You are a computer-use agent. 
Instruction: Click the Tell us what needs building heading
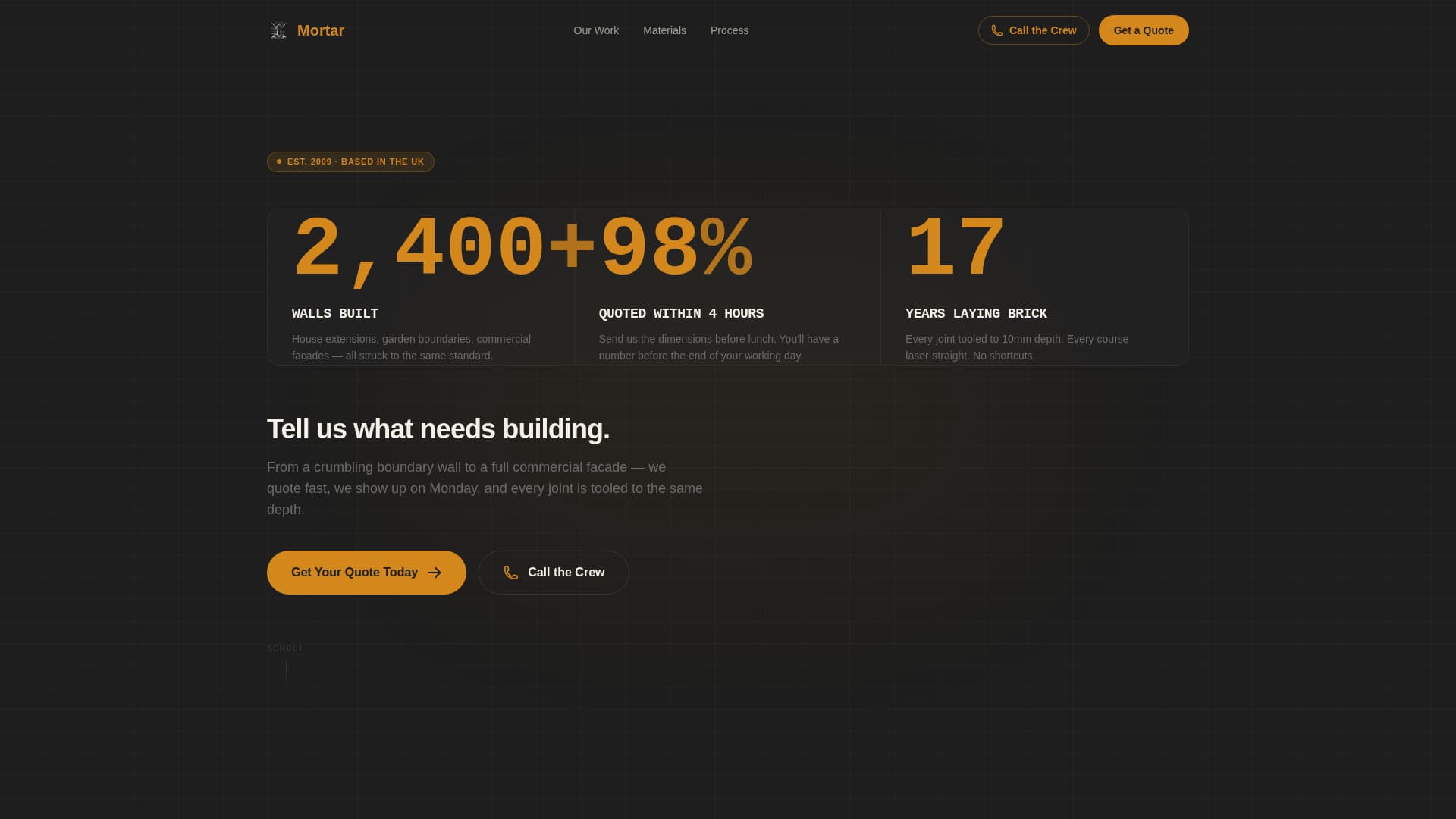point(438,428)
